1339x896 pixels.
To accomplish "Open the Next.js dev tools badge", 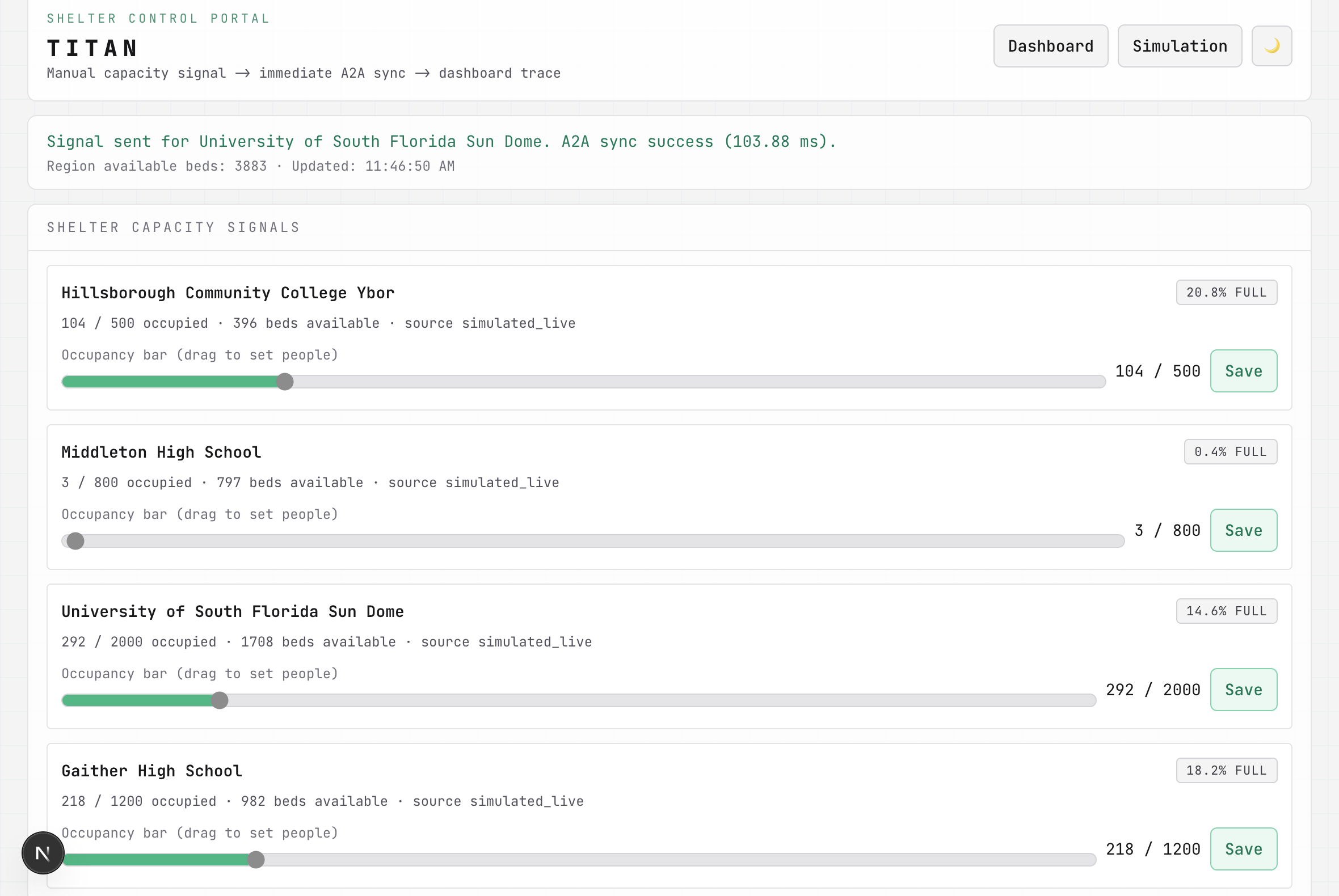I will coord(43,852).
